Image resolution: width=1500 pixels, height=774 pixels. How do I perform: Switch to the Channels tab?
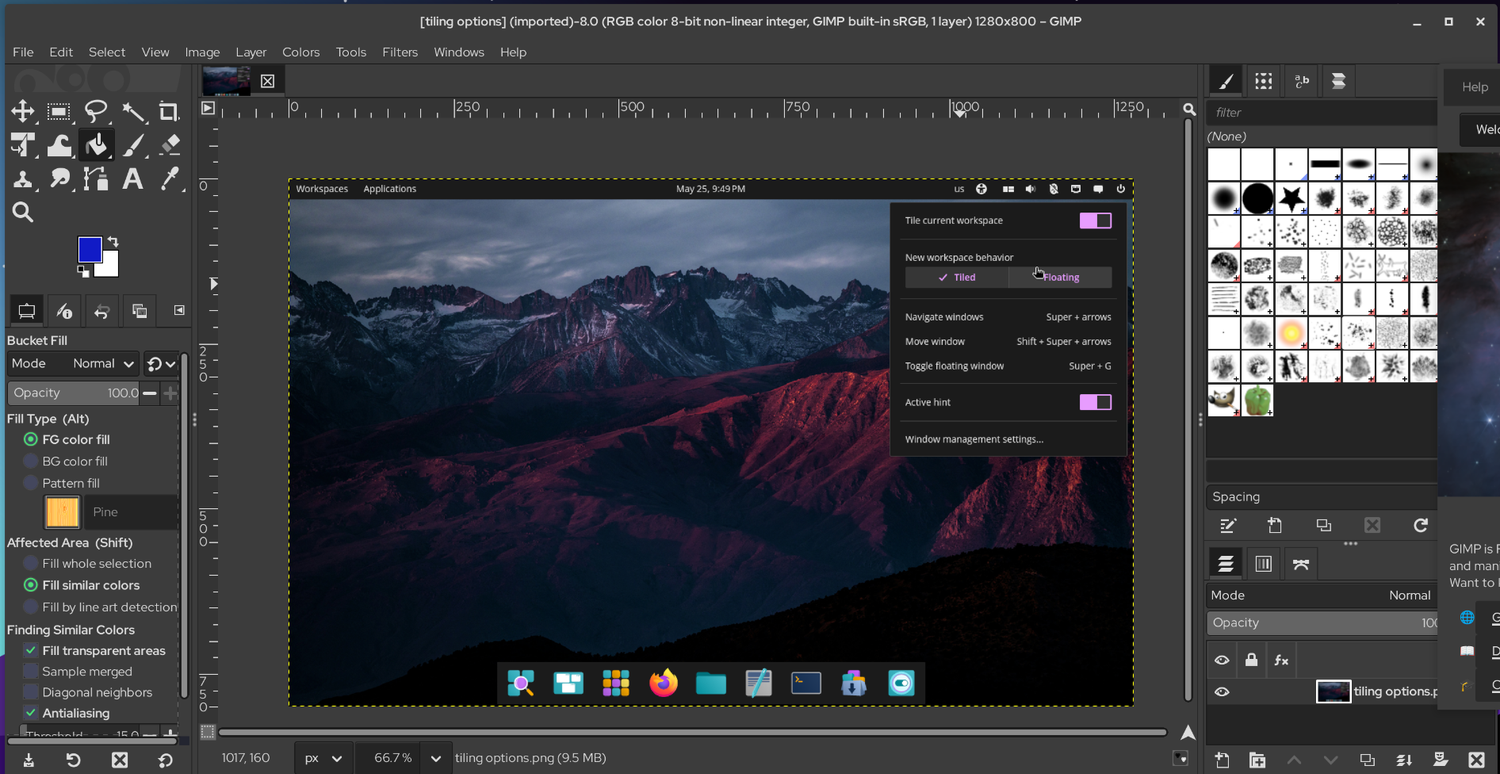point(1263,564)
